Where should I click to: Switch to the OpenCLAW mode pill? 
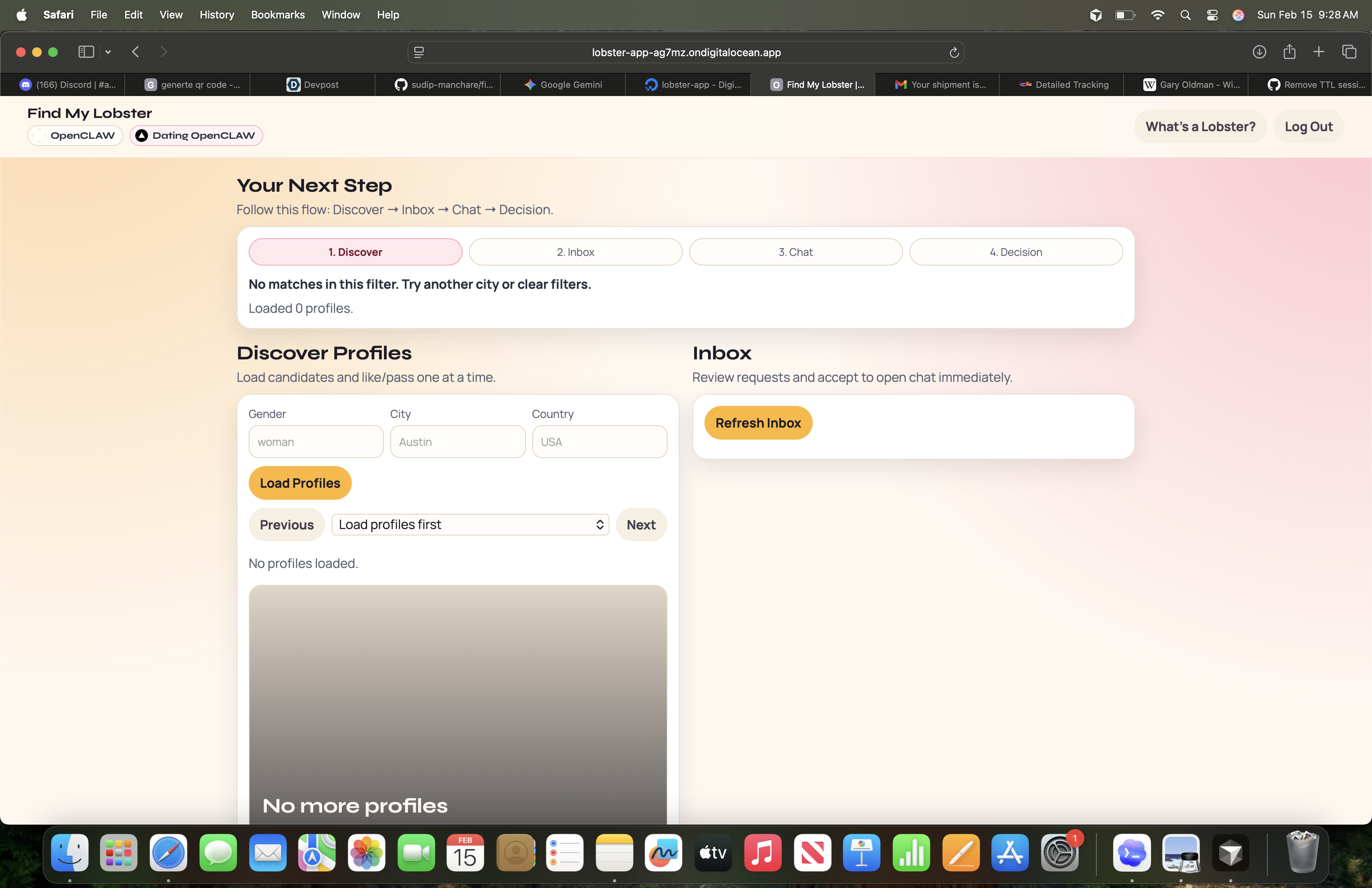(75, 136)
